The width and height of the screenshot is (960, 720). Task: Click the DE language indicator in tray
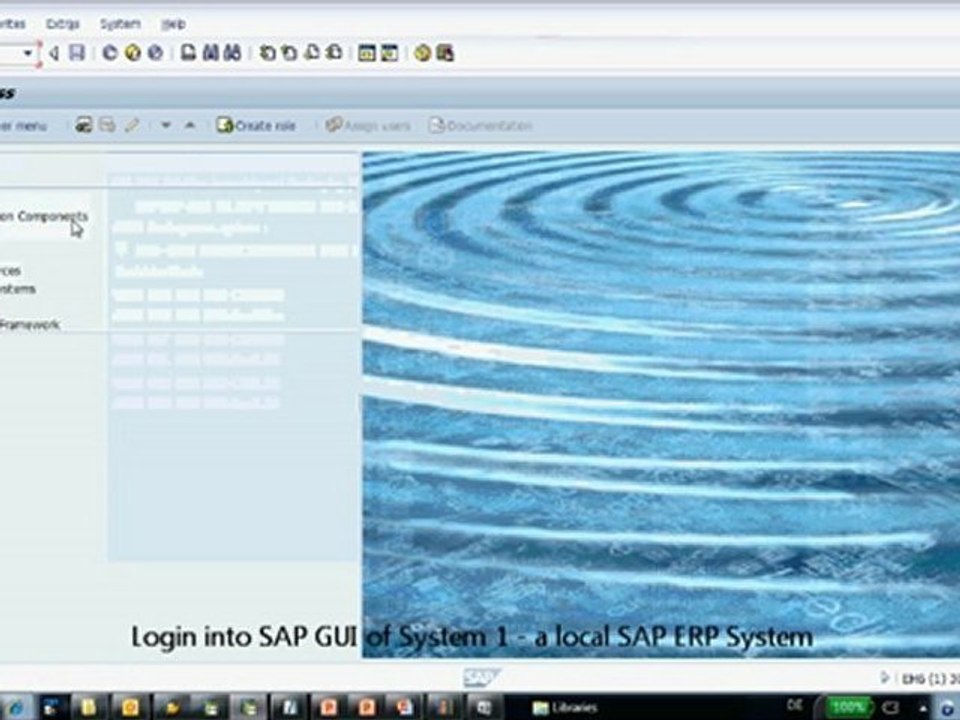795,706
